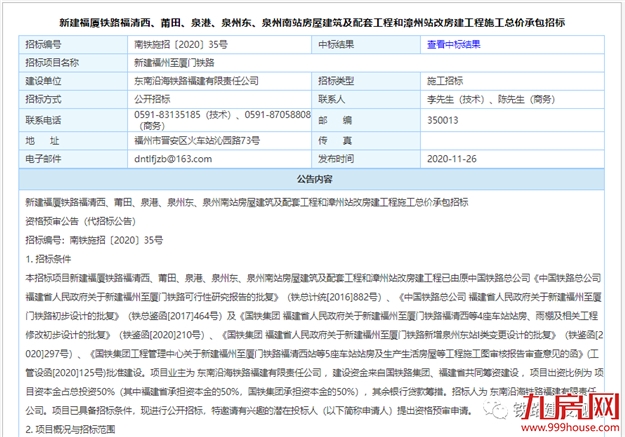Click the heading 2. 项目概况与招标范围
Viewport: 625px width, 437px height.
point(70,429)
